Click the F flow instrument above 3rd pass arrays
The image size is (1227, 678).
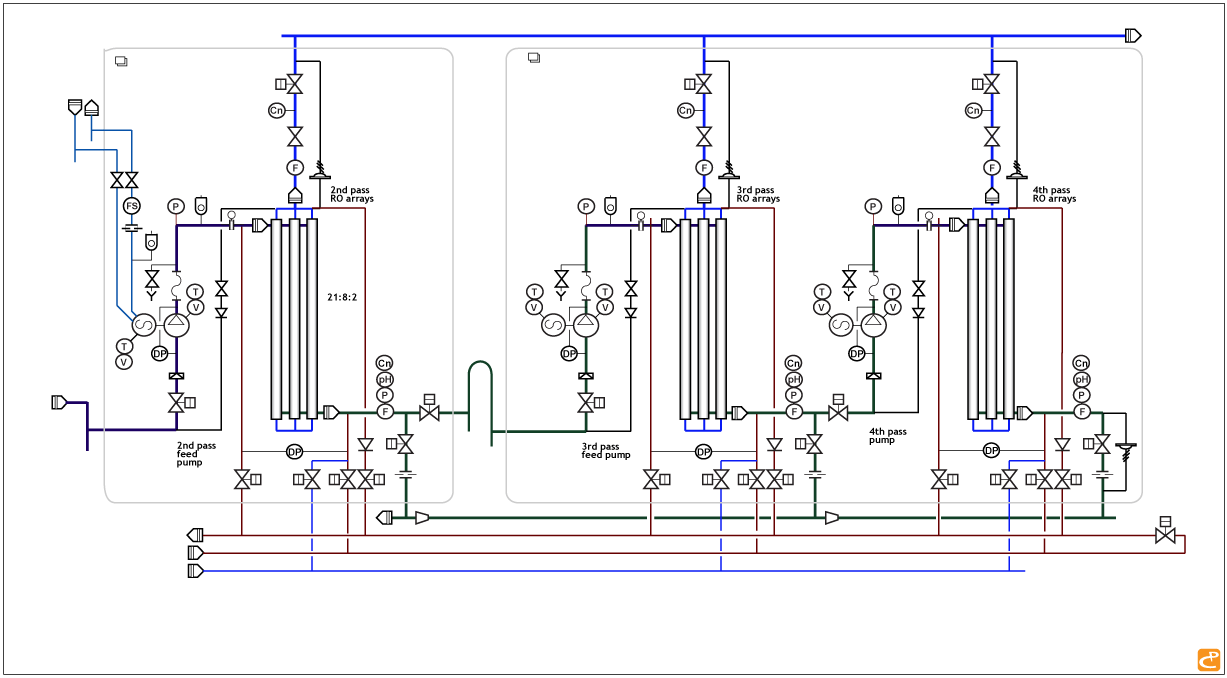704,167
